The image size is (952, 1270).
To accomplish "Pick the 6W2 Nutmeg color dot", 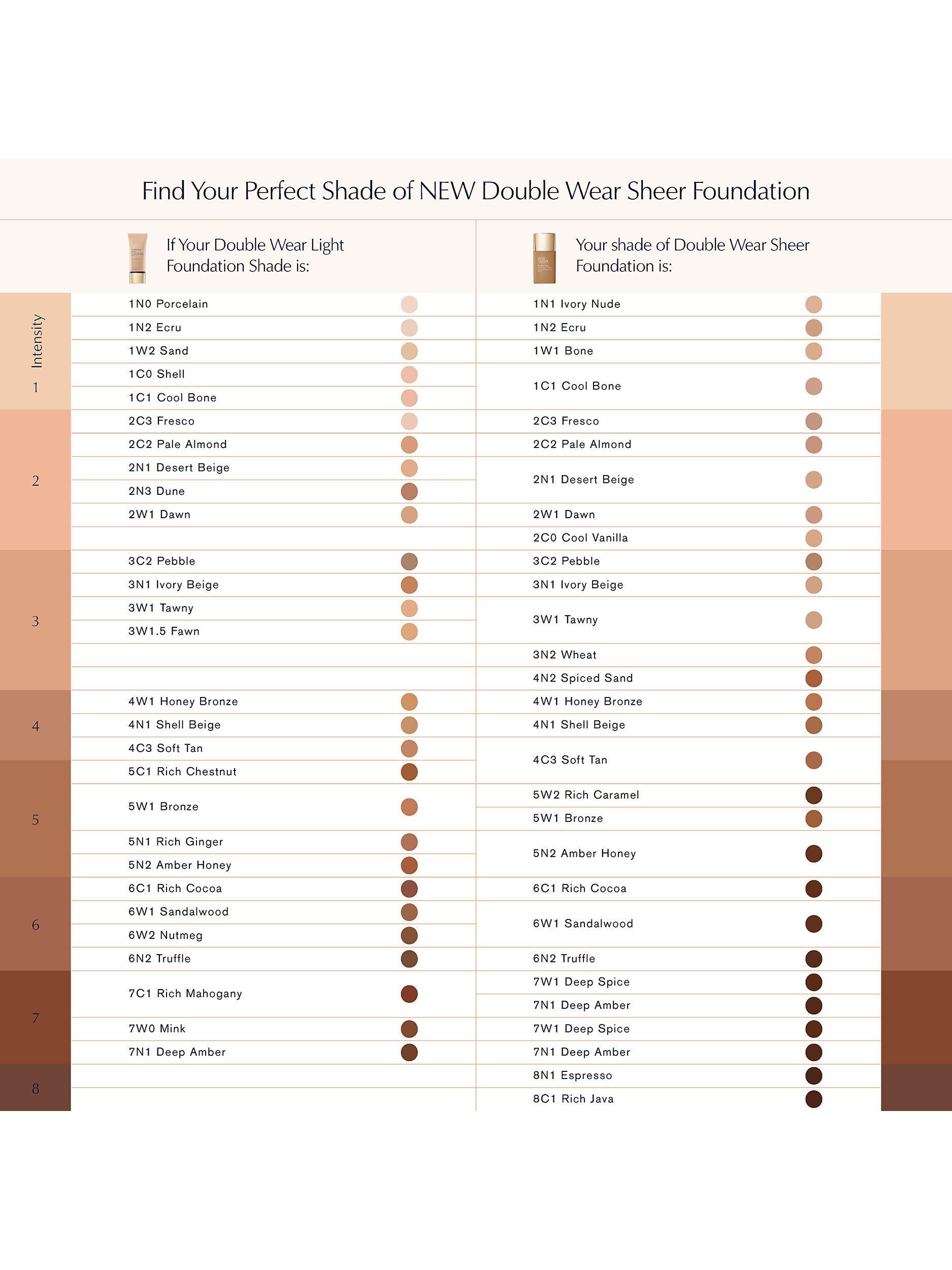I will pos(409,935).
